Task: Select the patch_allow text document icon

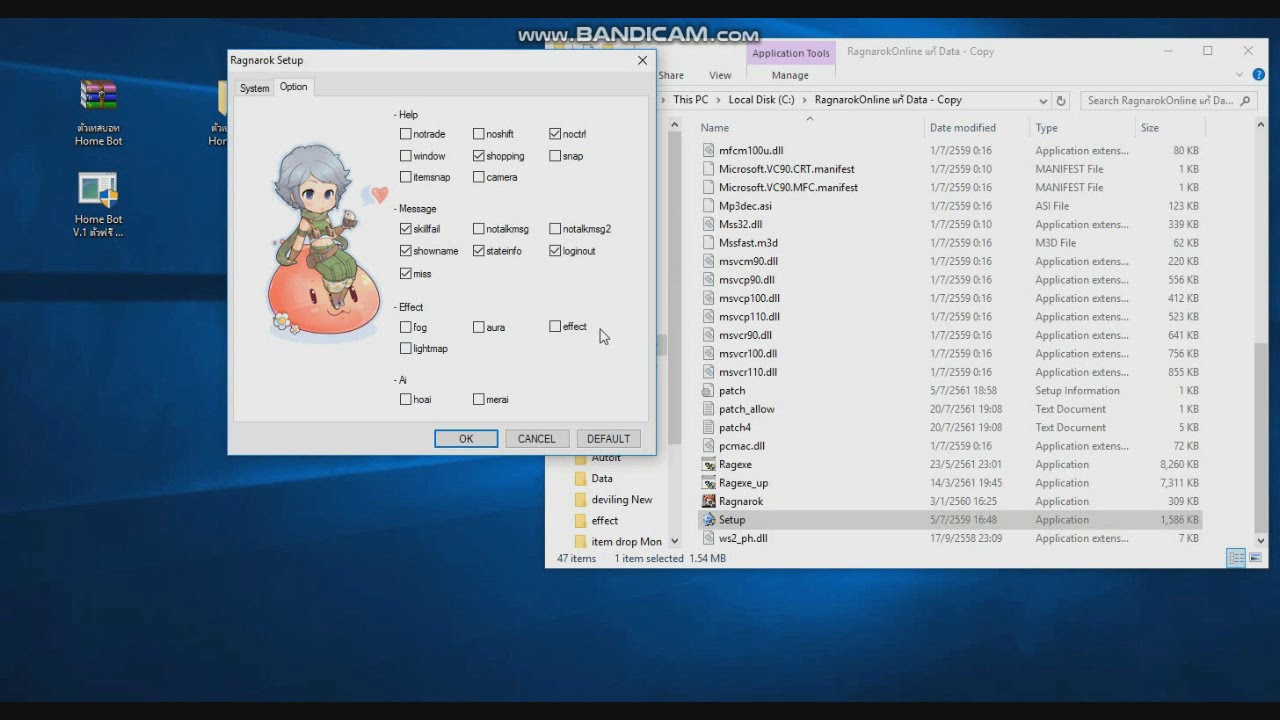Action: [x=709, y=409]
